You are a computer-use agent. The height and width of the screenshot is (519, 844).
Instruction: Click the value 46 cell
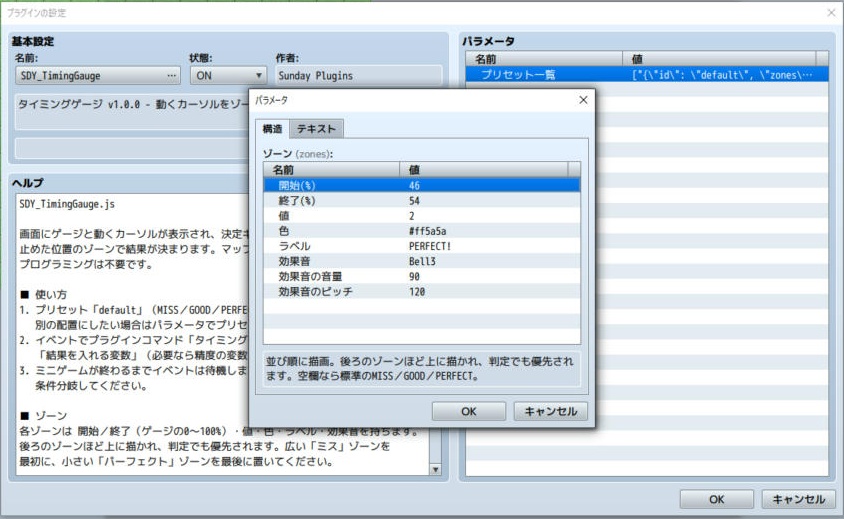coord(490,185)
